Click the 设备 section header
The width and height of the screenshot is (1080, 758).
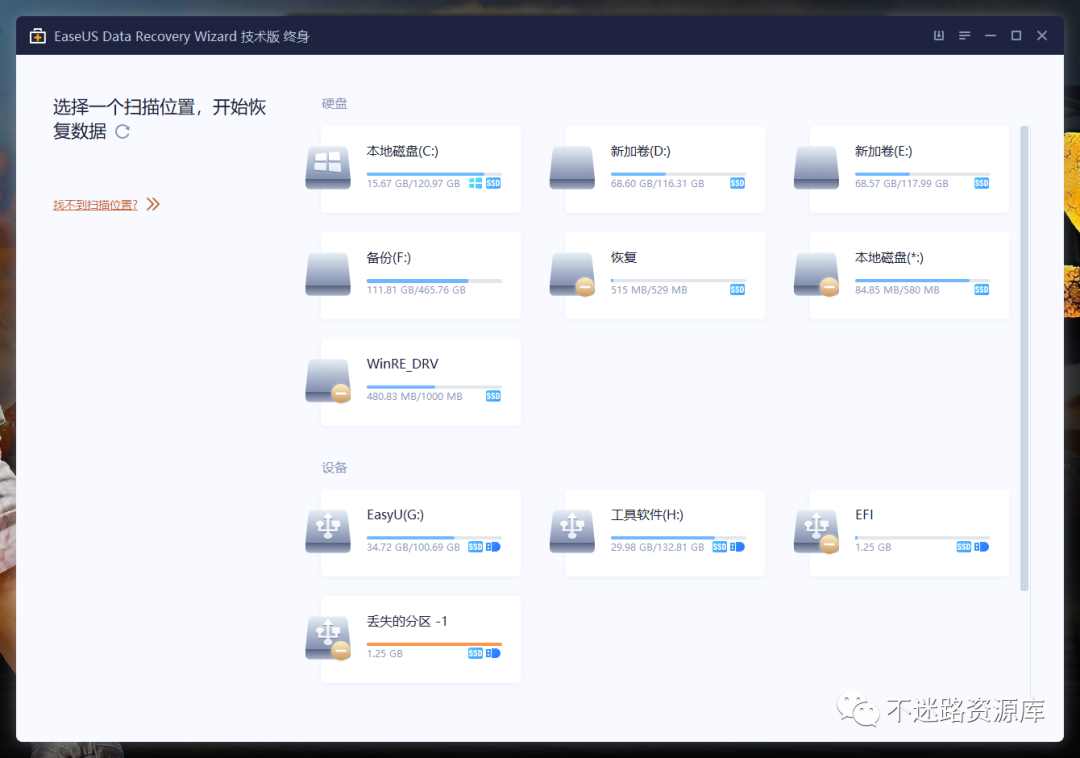click(335, 468)
